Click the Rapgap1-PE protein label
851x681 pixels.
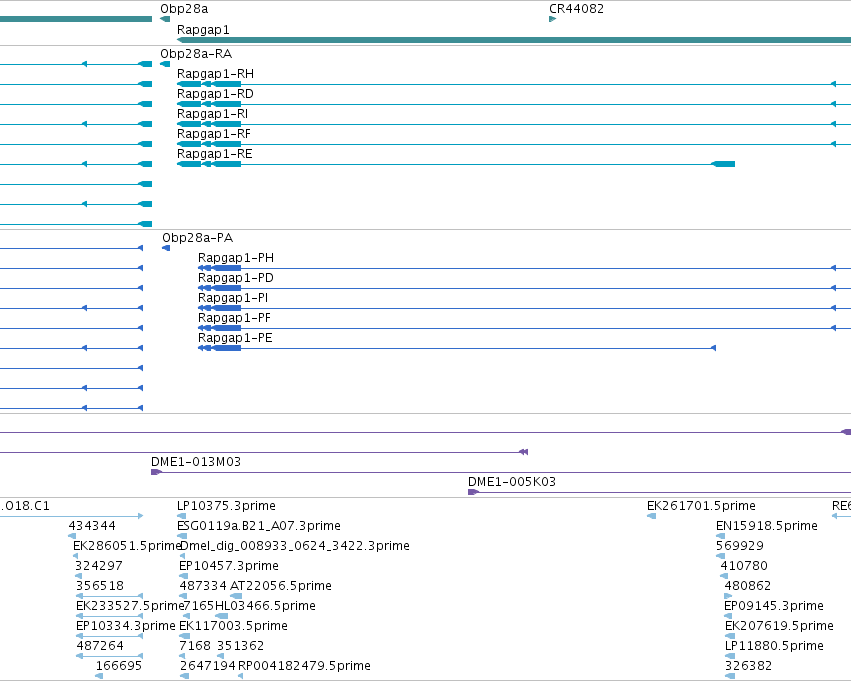click(235, 338)
